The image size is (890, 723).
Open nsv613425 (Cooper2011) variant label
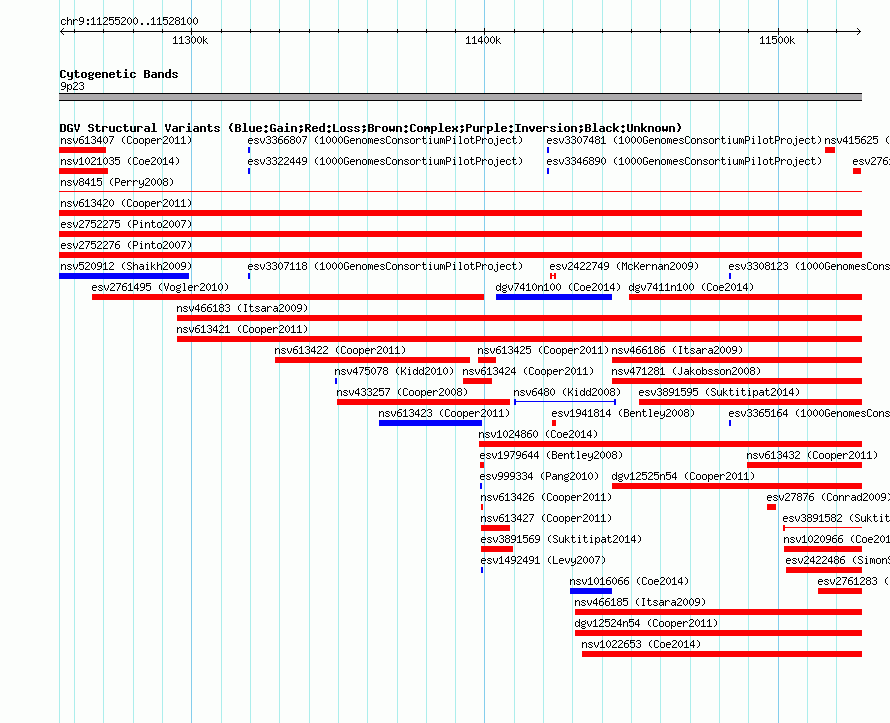(543, 350)
